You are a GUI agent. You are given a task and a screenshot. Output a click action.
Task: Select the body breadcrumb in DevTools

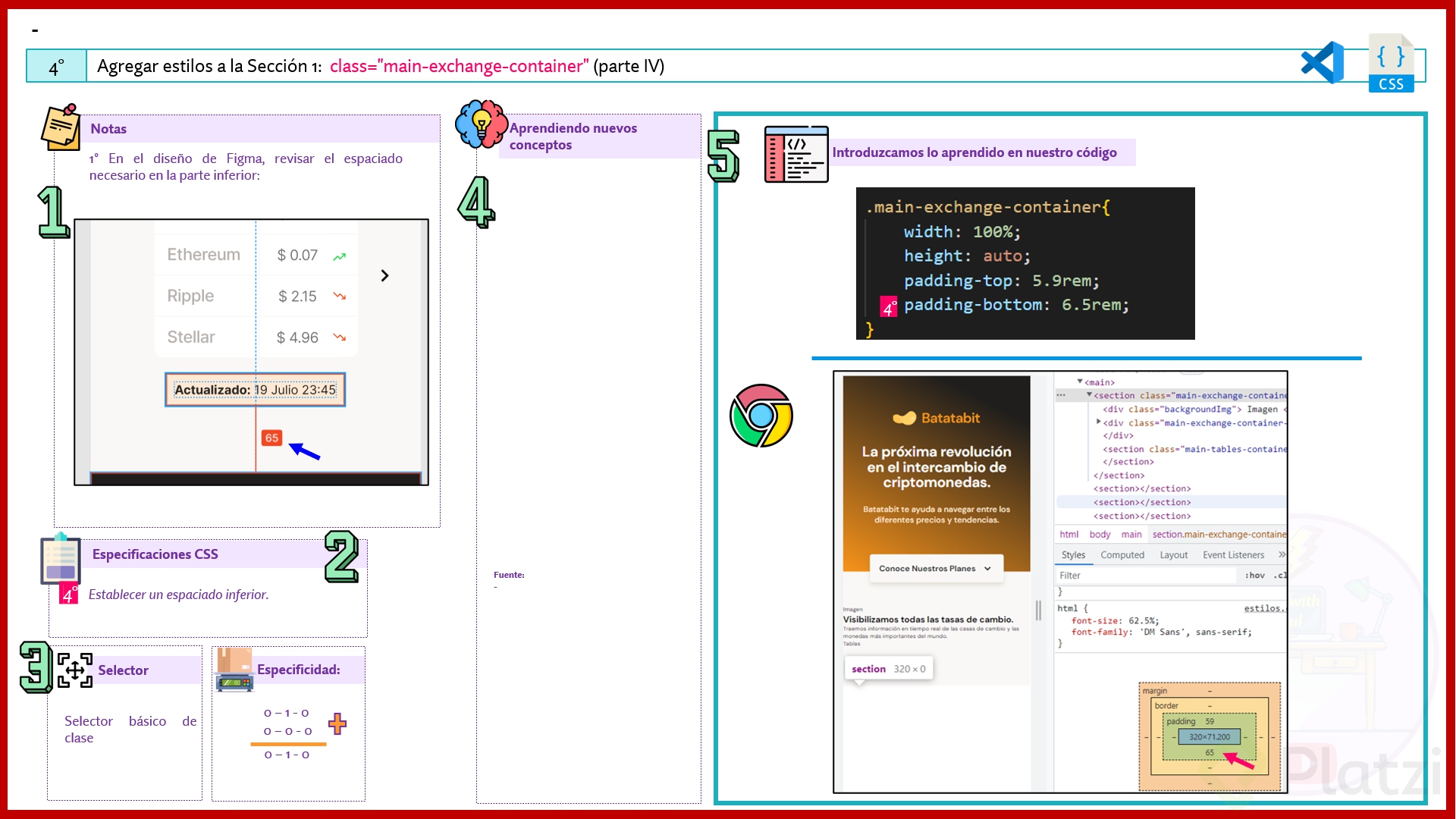point(1100,535)
